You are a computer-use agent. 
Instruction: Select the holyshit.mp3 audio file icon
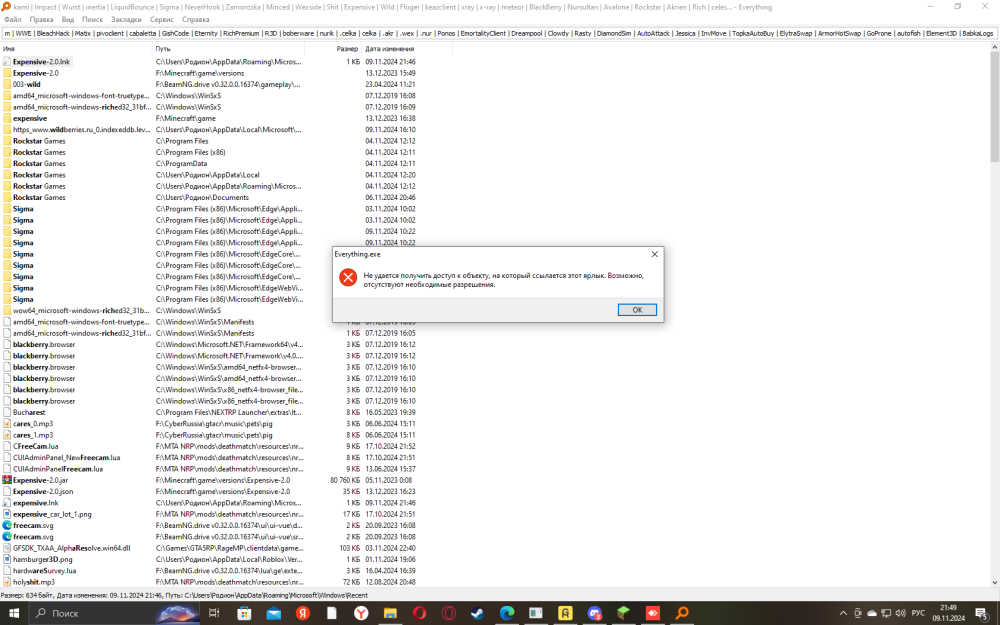tap(6, 582)
